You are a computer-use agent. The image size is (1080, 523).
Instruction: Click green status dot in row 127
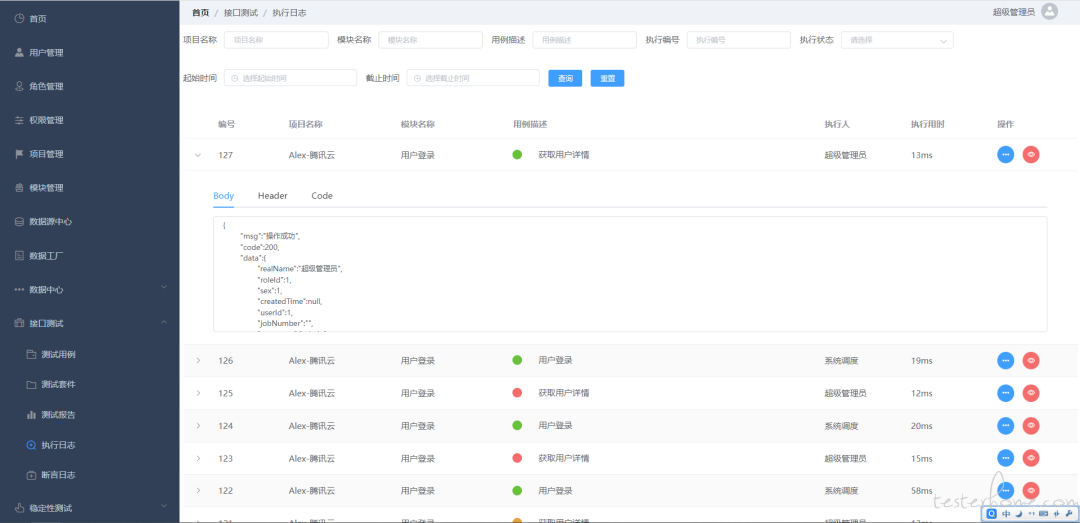[x=517, y=154]
